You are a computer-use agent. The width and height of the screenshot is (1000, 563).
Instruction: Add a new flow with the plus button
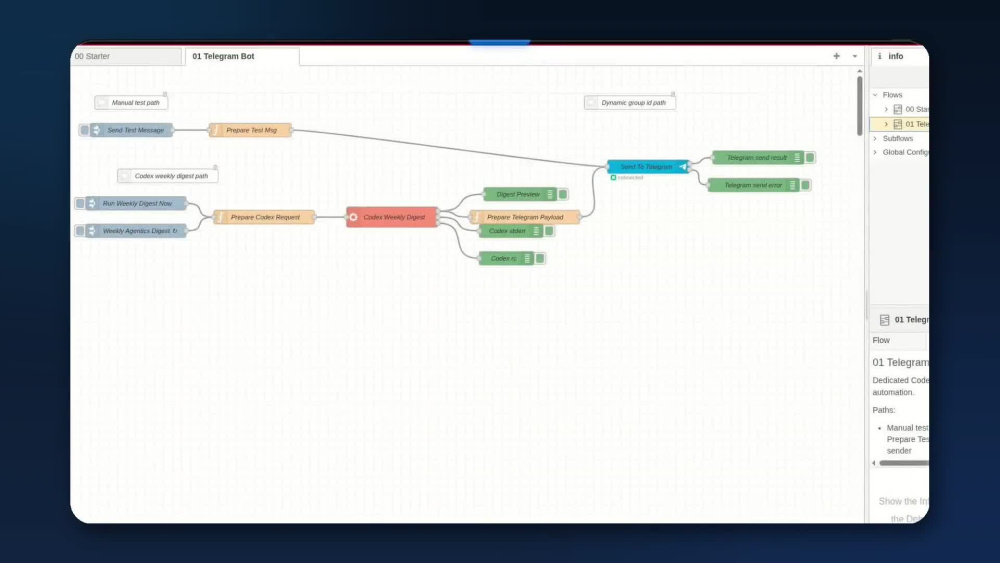[x=837, y=56]
